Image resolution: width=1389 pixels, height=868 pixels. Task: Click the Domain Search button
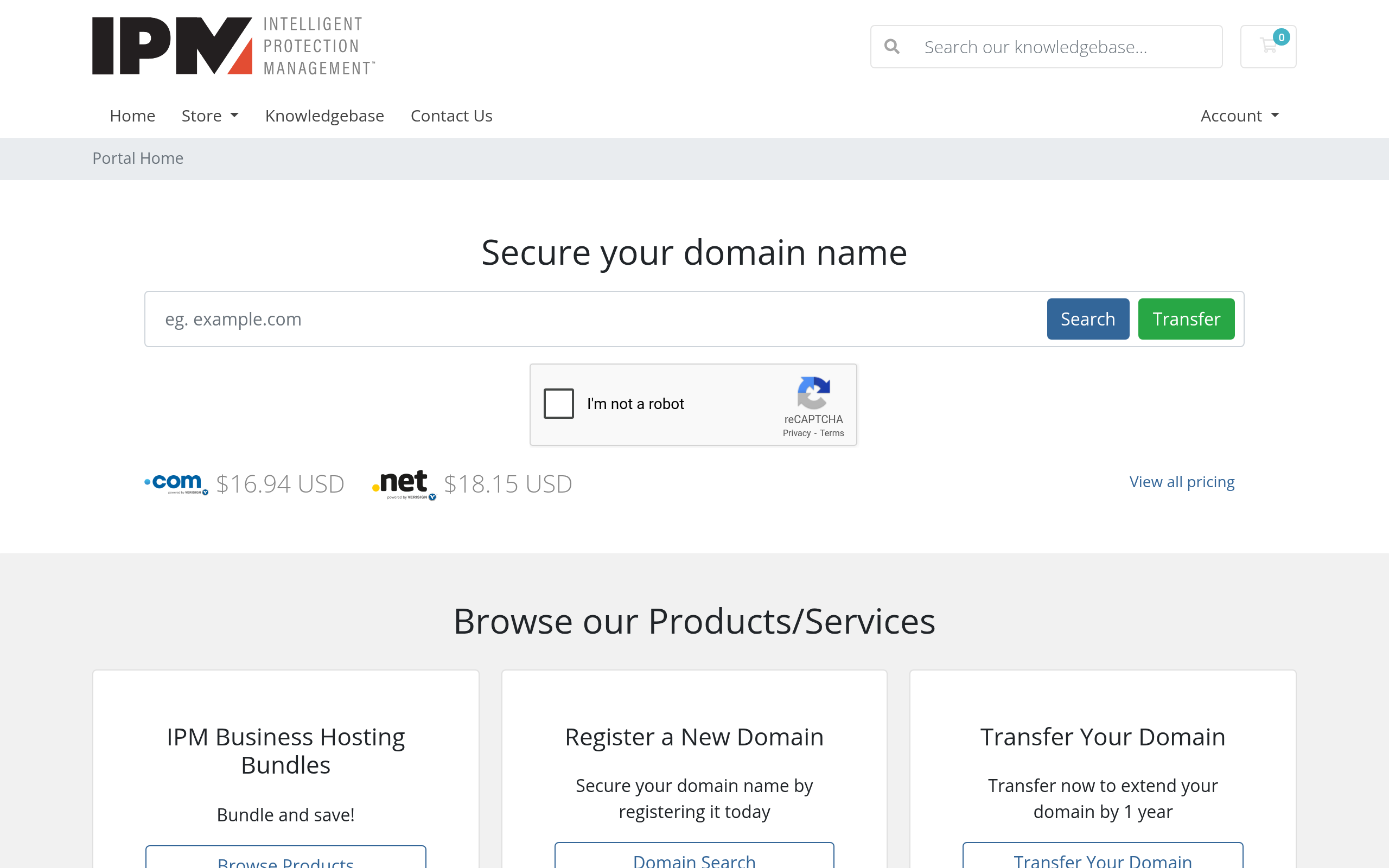[694, 856]
